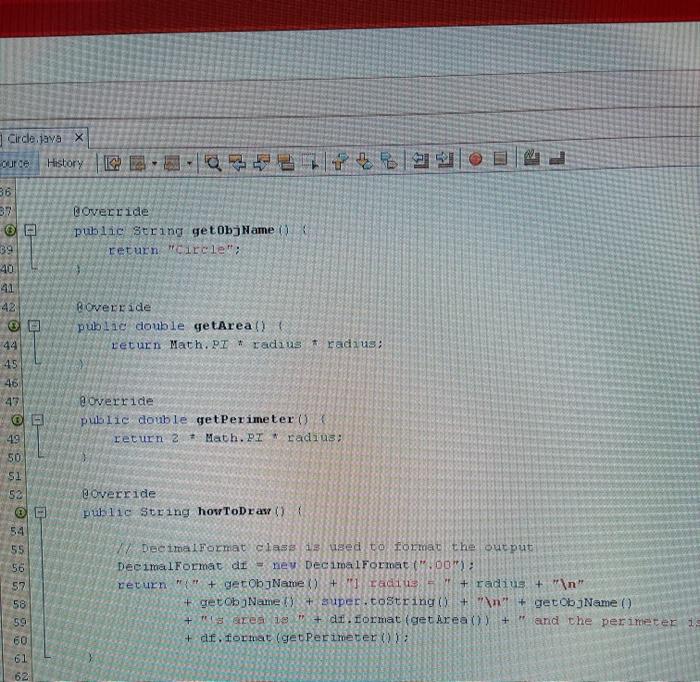The height and width of the screenshot is (682, 700).
Task: Close the Circle.java tab
Action: 79,137
